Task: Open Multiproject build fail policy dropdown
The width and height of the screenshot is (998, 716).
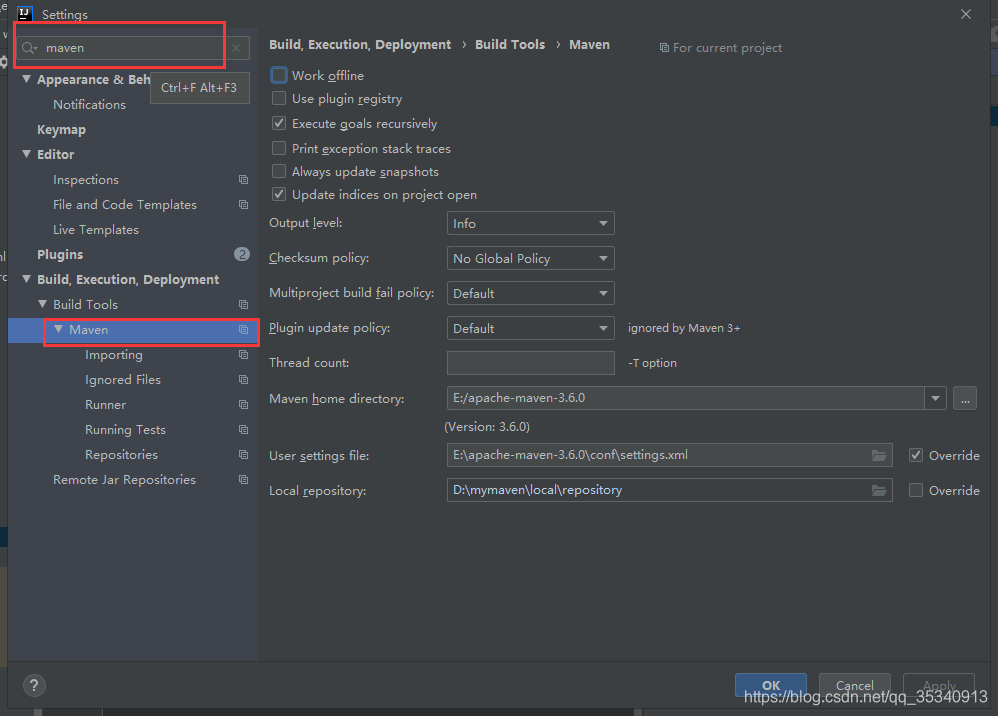Action: [x=531, y=293]
